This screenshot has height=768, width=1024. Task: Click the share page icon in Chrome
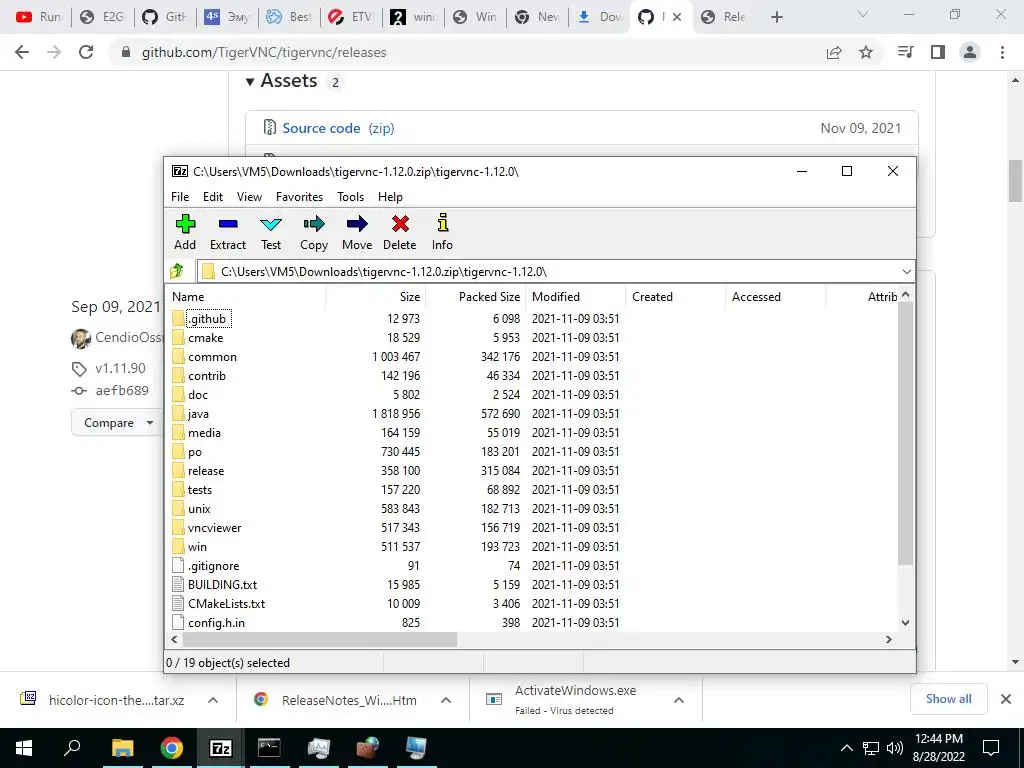[834, 52]
